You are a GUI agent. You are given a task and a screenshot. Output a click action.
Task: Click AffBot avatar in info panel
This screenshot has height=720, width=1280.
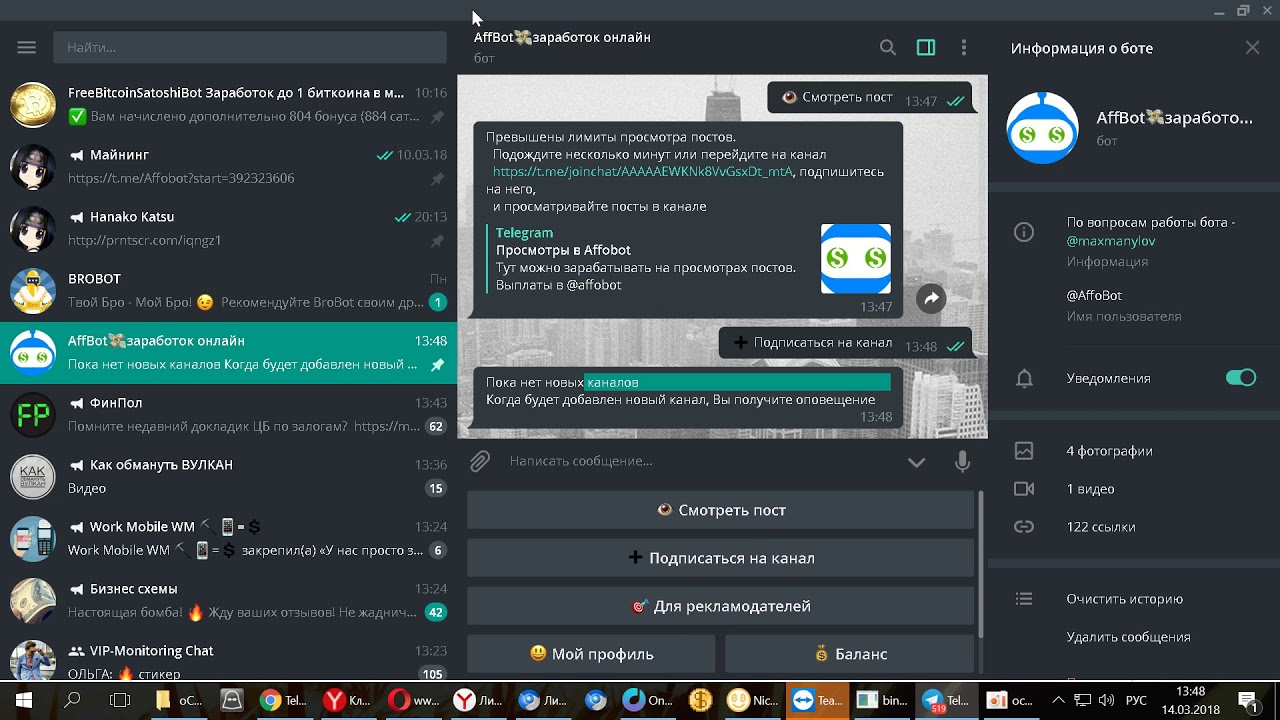(1042, 128)
